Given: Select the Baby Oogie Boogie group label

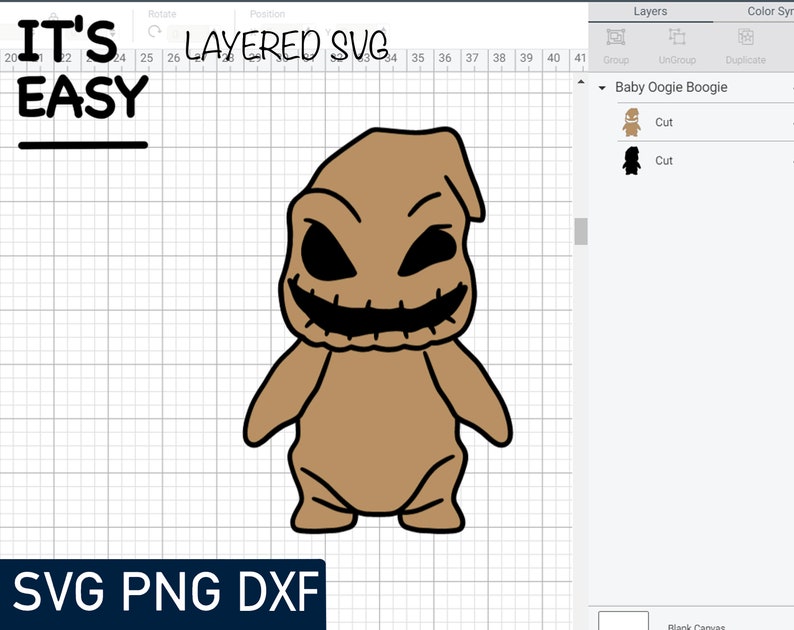Looking at the screenshot, I should point(671,87).
